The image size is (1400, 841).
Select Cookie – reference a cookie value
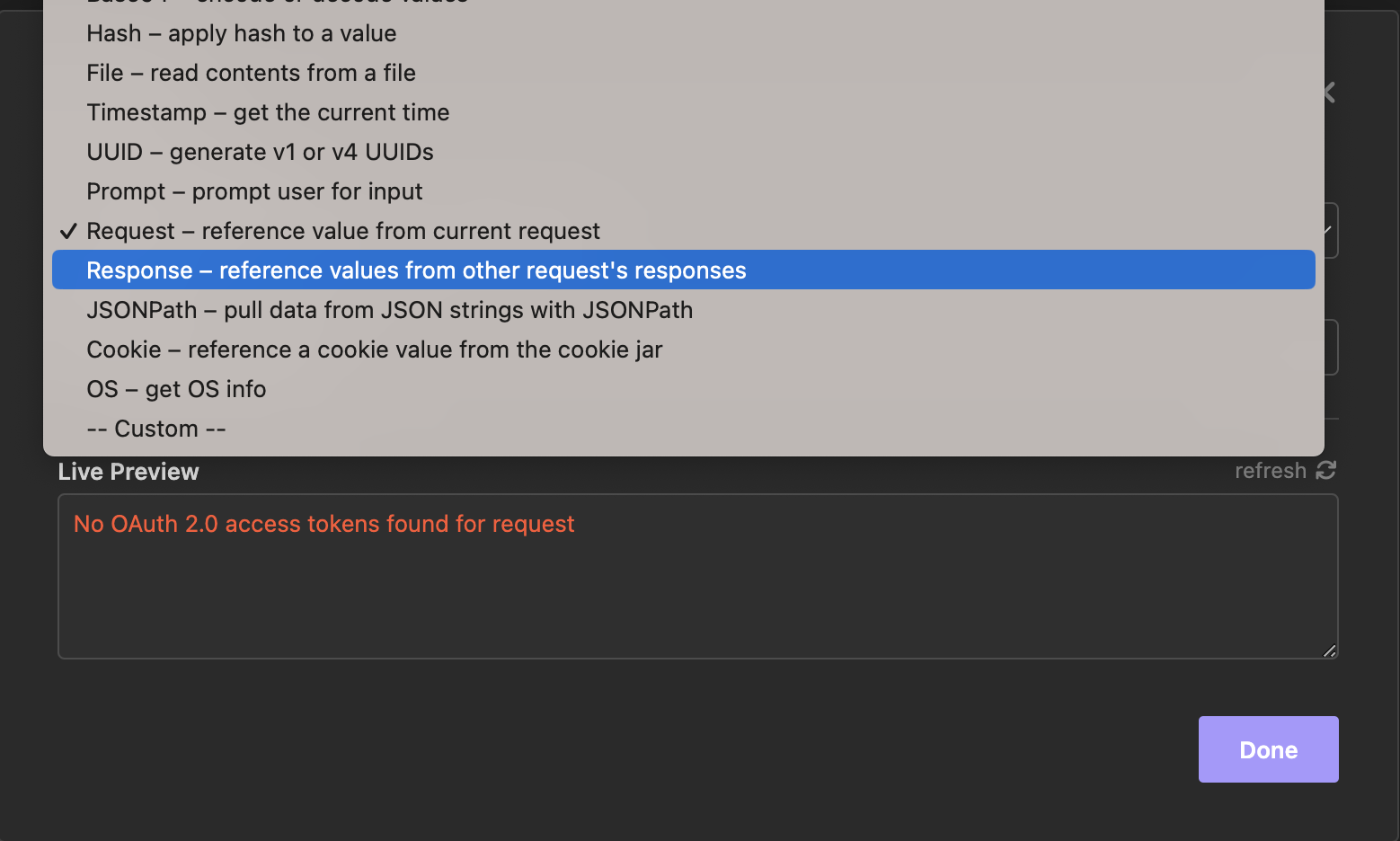point(374,350)
